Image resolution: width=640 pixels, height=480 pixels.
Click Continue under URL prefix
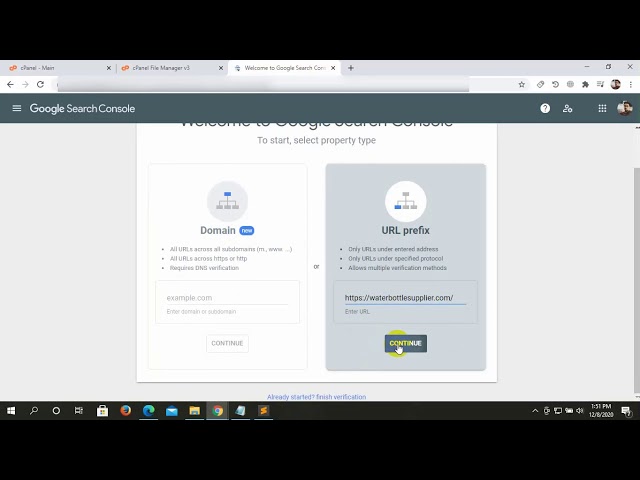click(405, 343)
